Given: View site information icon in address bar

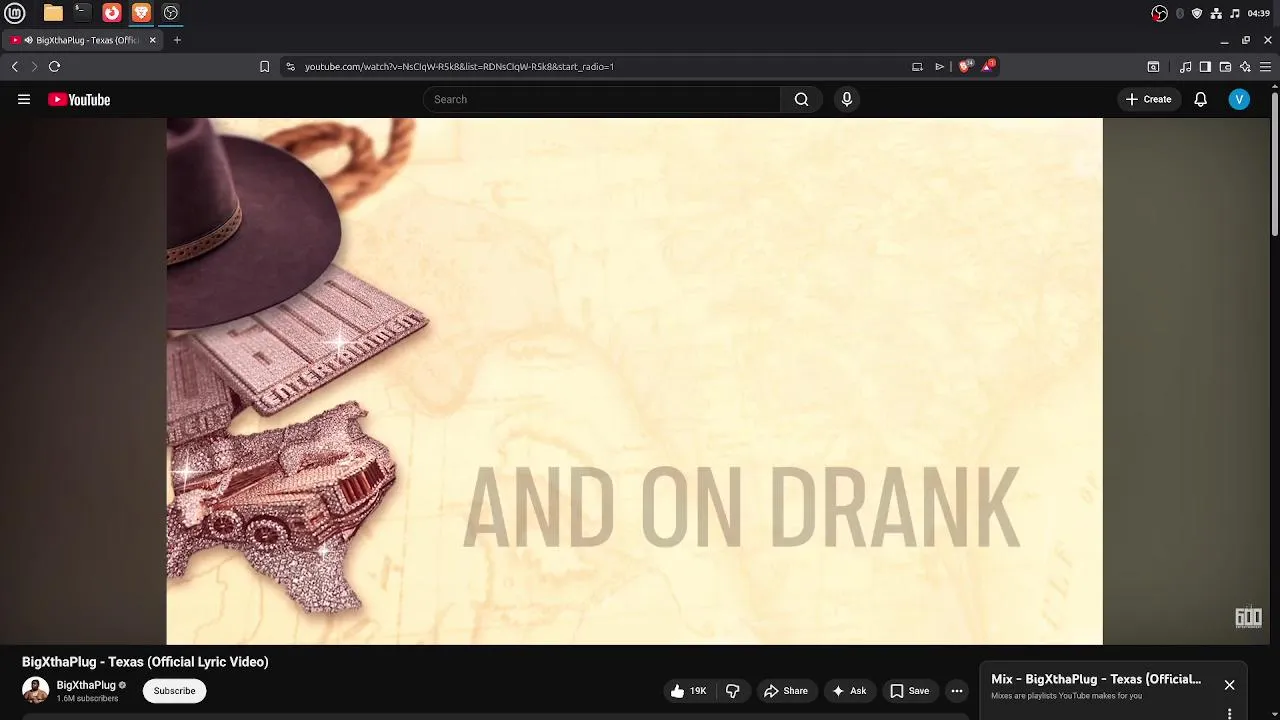Looking at the screenshot, I should click(x=290, y=66).
